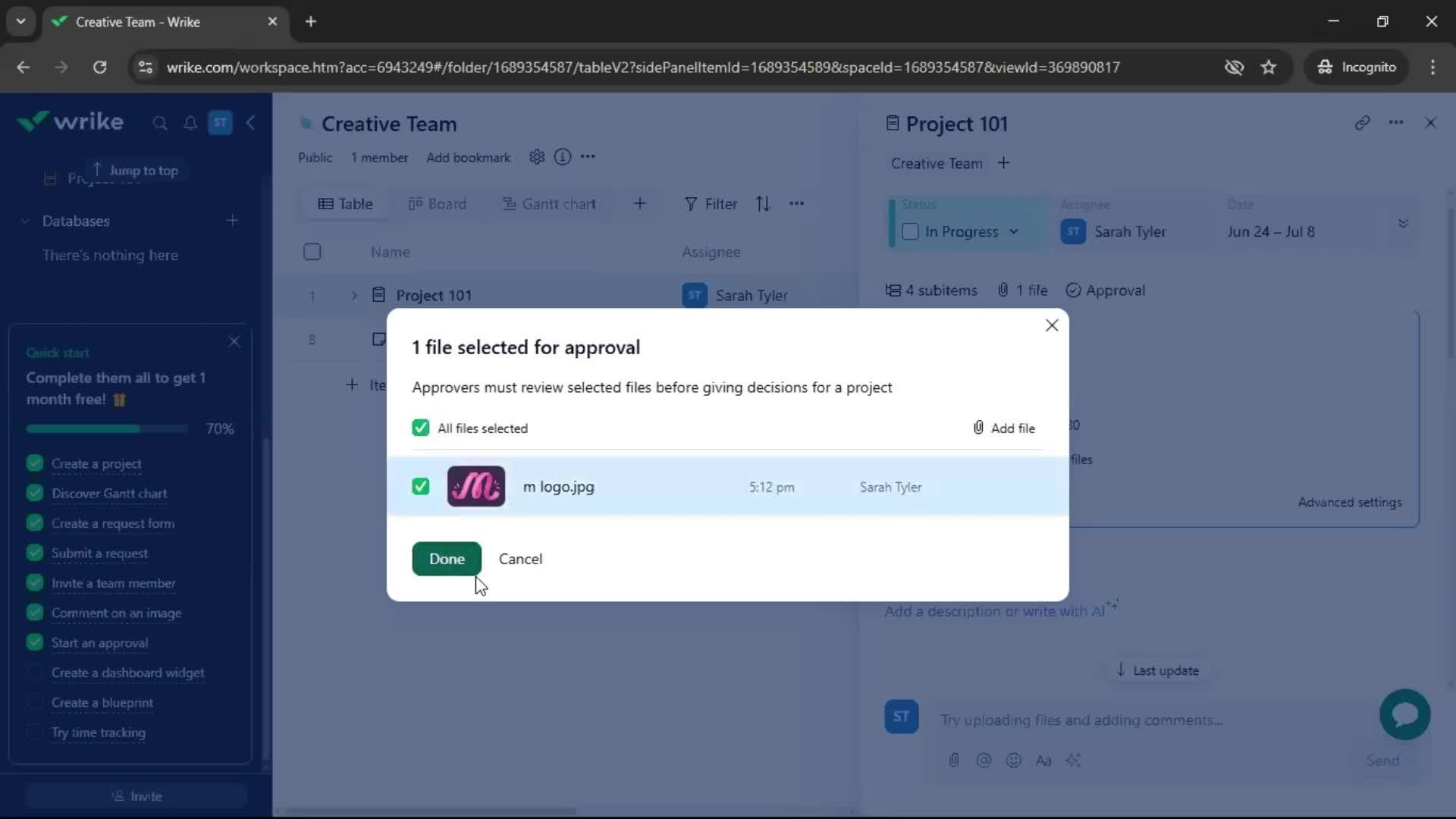Switch to the Table view tab

[346, 204]
